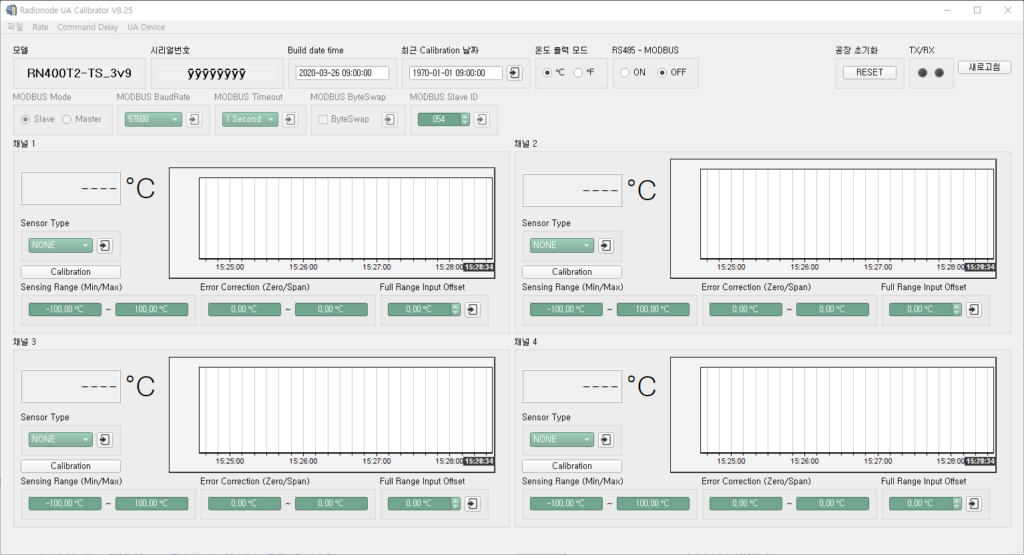Click the Channel 3 temperature readout display
The image size is (1024, 555).
pyautogui.click(x=71, y=386)
